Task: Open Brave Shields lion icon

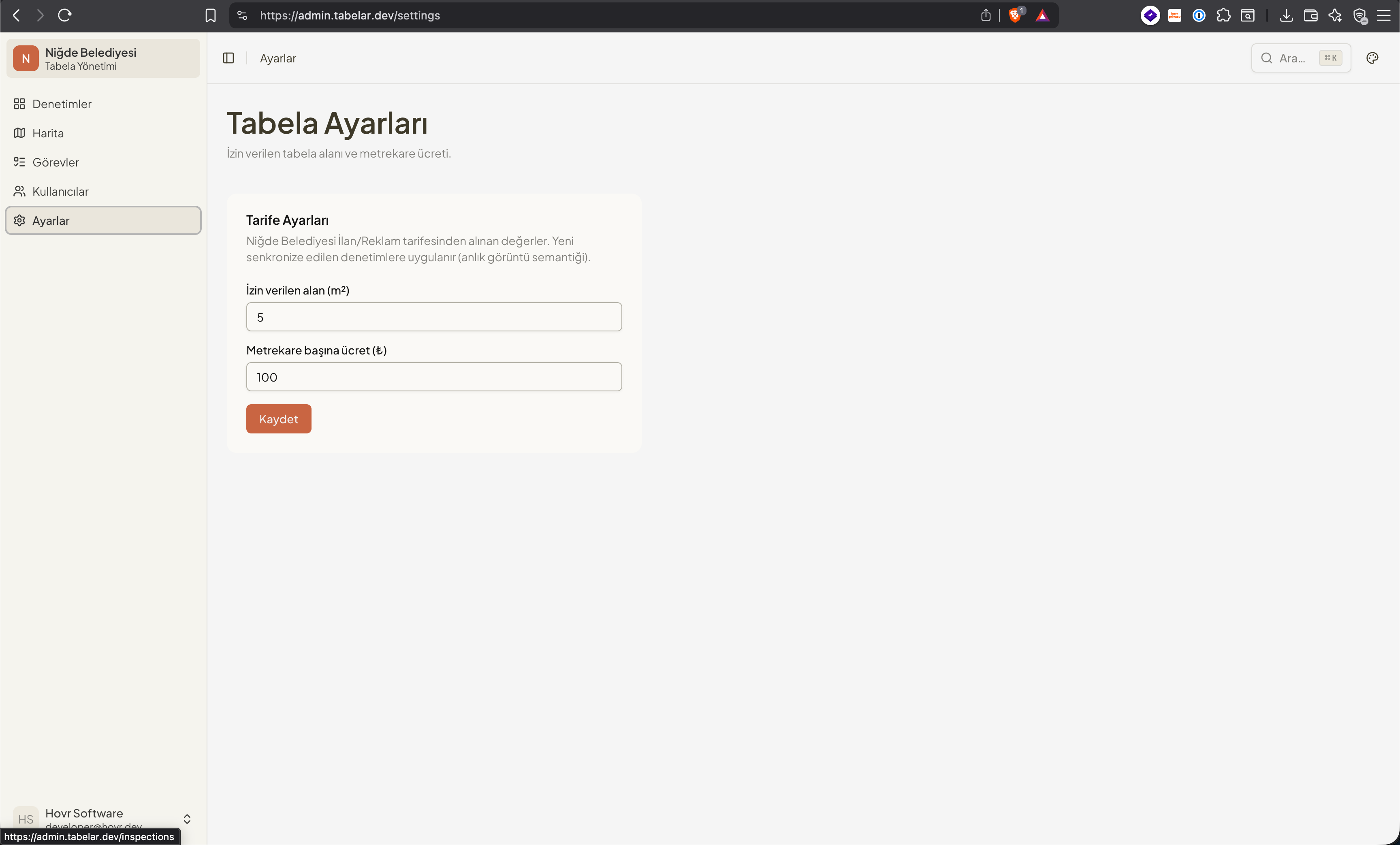Action: pos(1015,15)
